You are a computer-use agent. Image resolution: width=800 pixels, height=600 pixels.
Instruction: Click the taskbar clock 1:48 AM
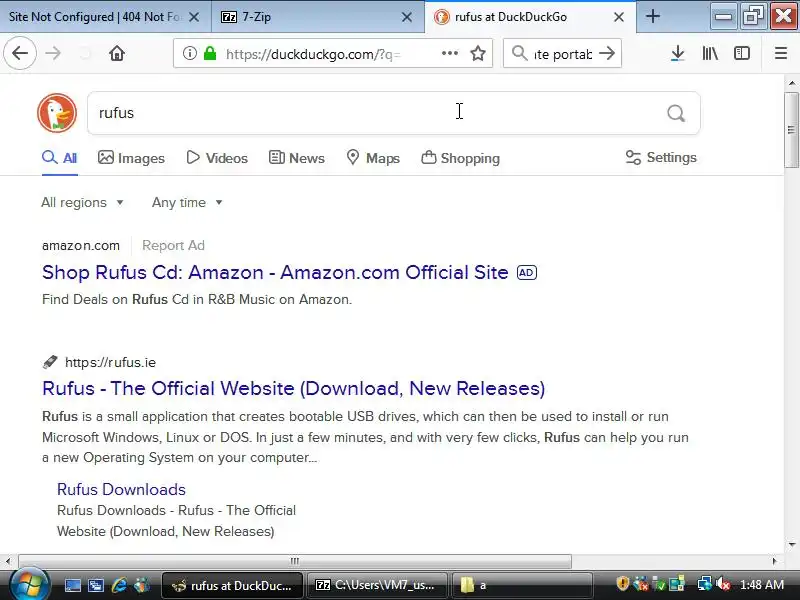[x=762, y=585]
